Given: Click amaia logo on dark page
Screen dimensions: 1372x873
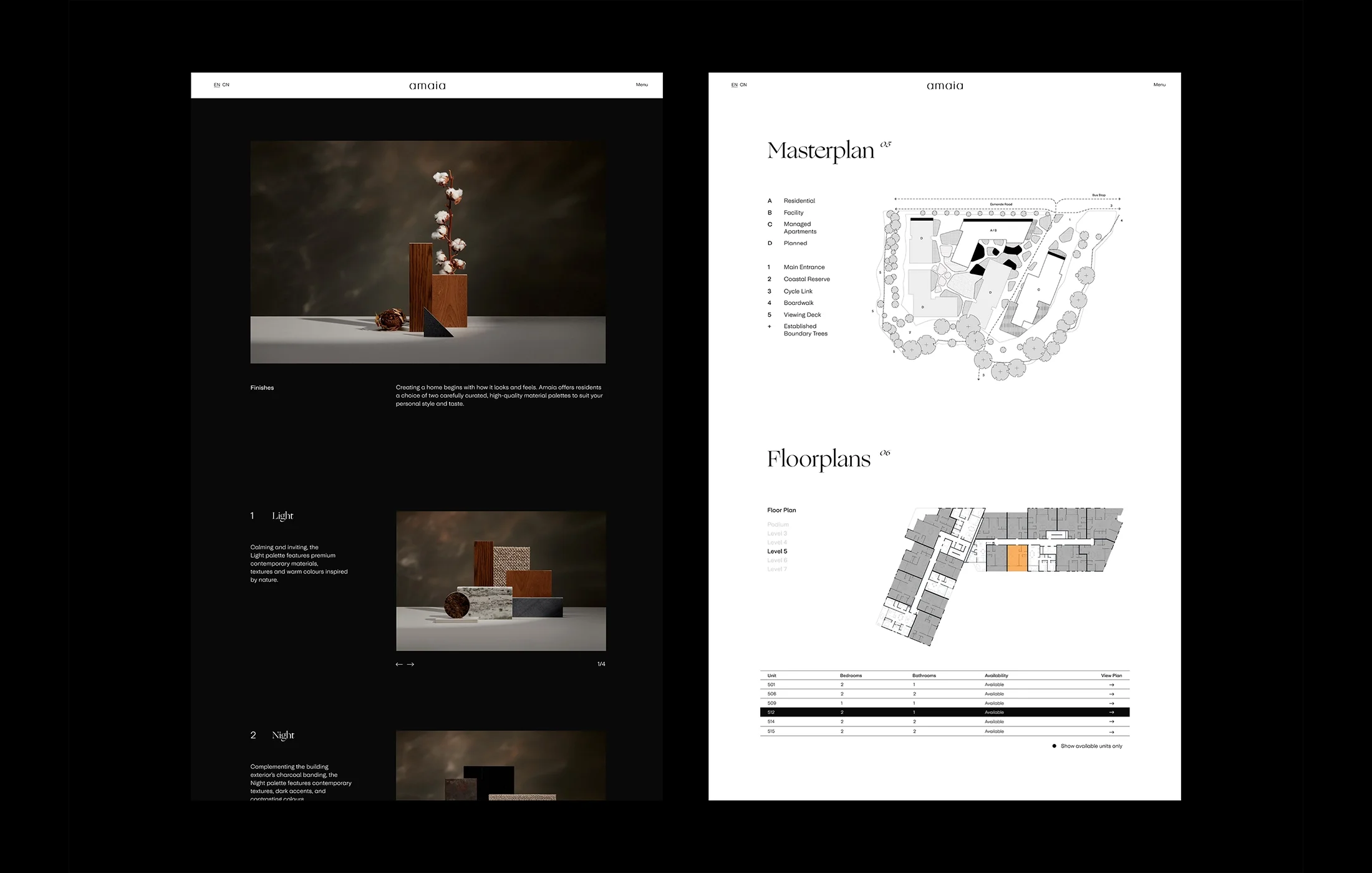Looking at the screenshot, I should click(x=427, y=85).
